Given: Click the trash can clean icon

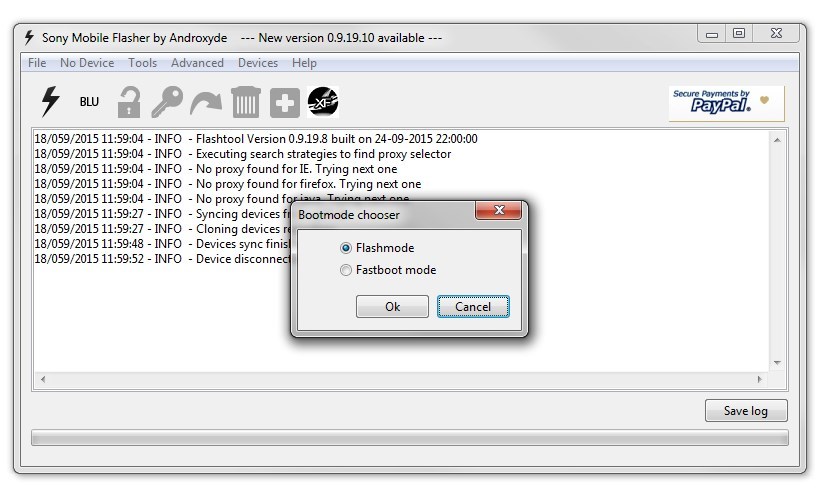Looking at the screenshot, I should [246, 102].
